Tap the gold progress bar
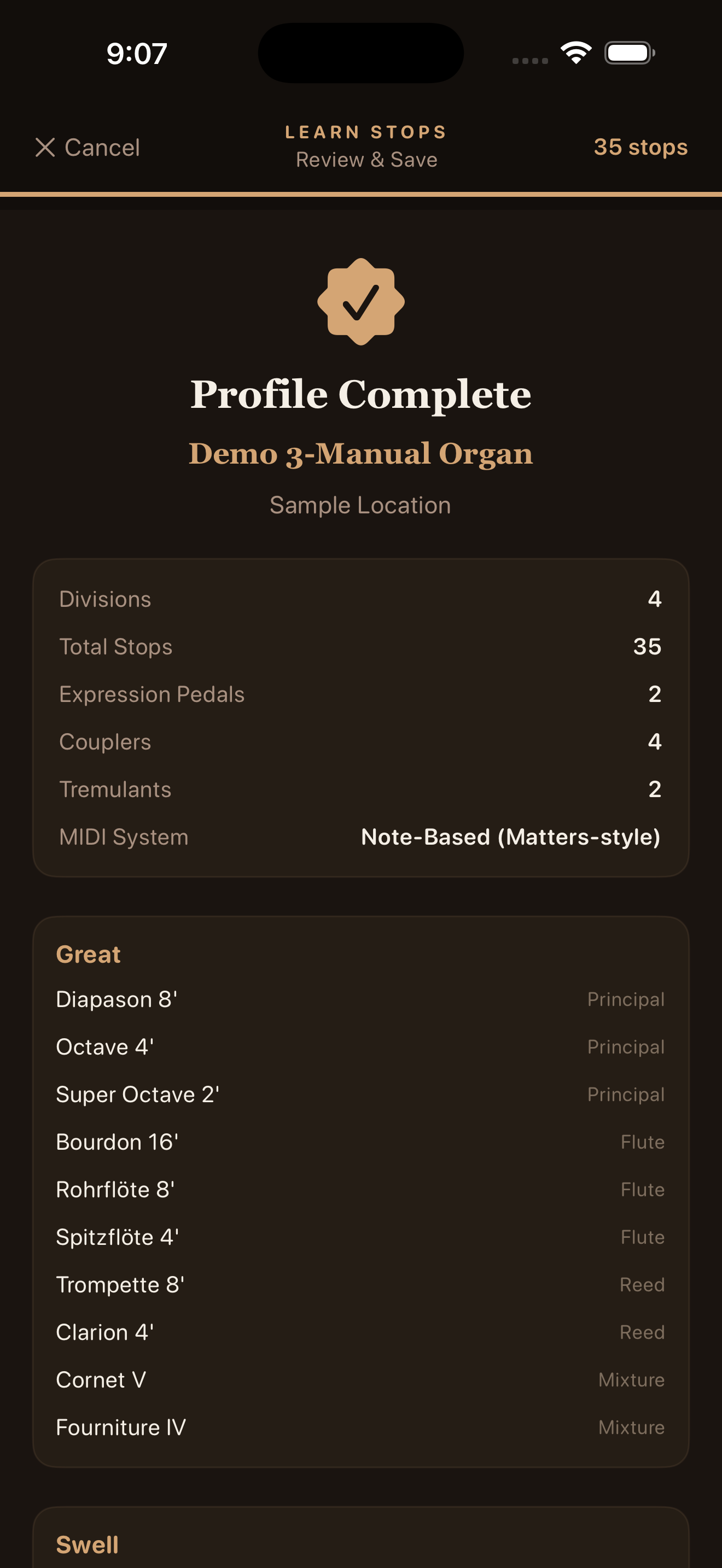722x1568 pixels. point(361,195)
